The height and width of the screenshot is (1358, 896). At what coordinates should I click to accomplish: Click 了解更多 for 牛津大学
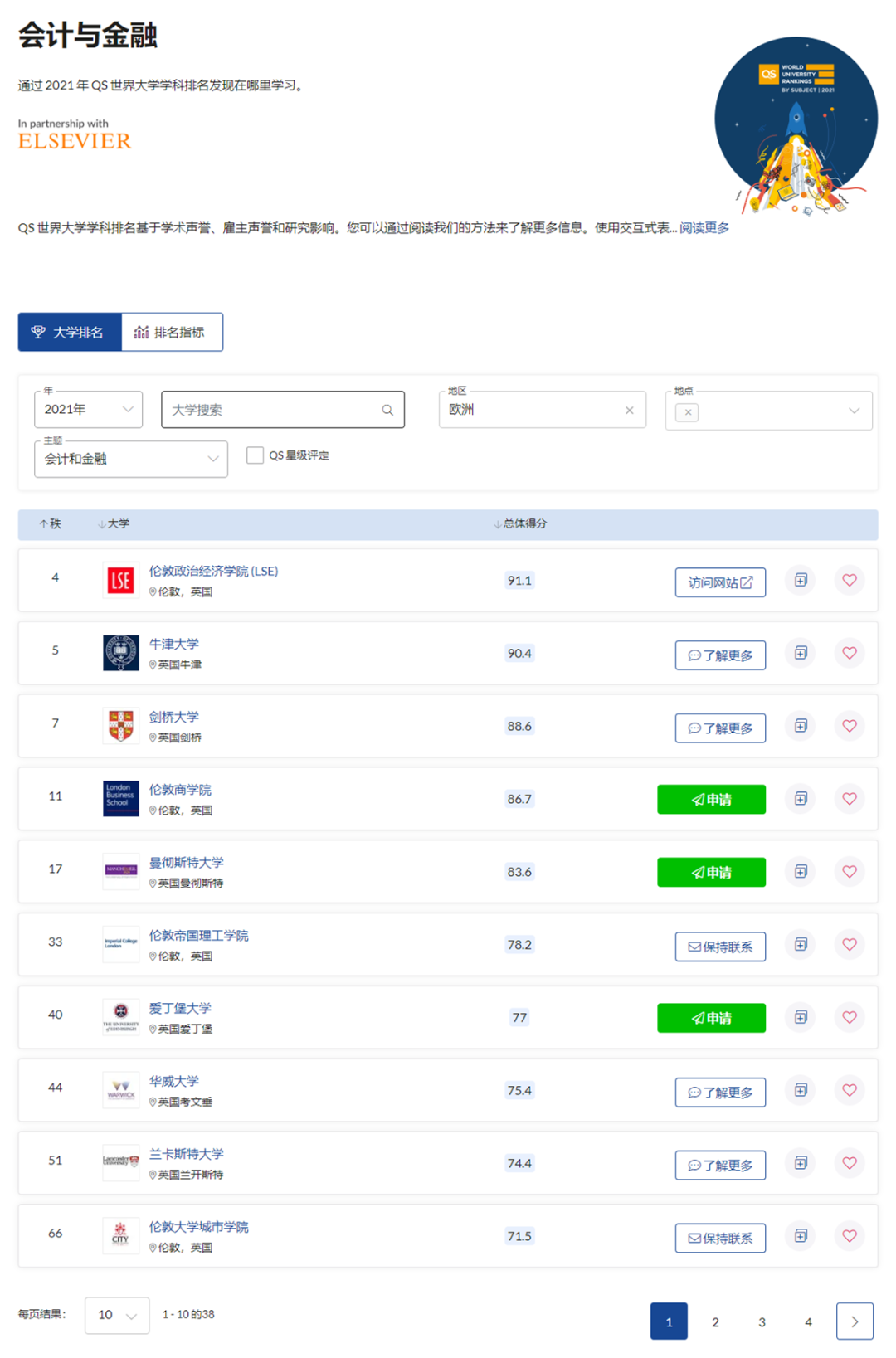pyautogui.click(x=720, y=655)
